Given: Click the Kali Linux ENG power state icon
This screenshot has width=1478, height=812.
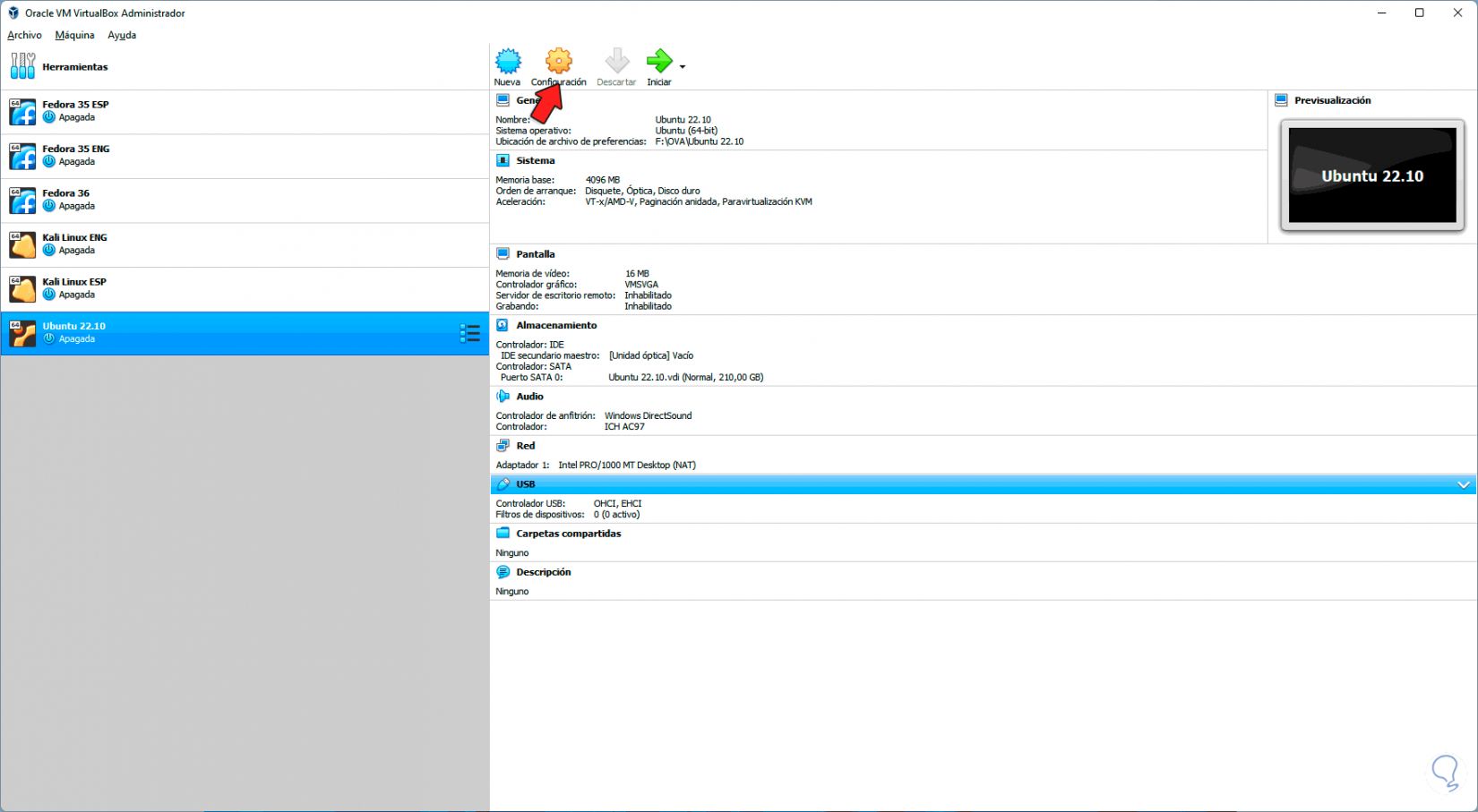Looking at the screenshot, I should [49, 250].
